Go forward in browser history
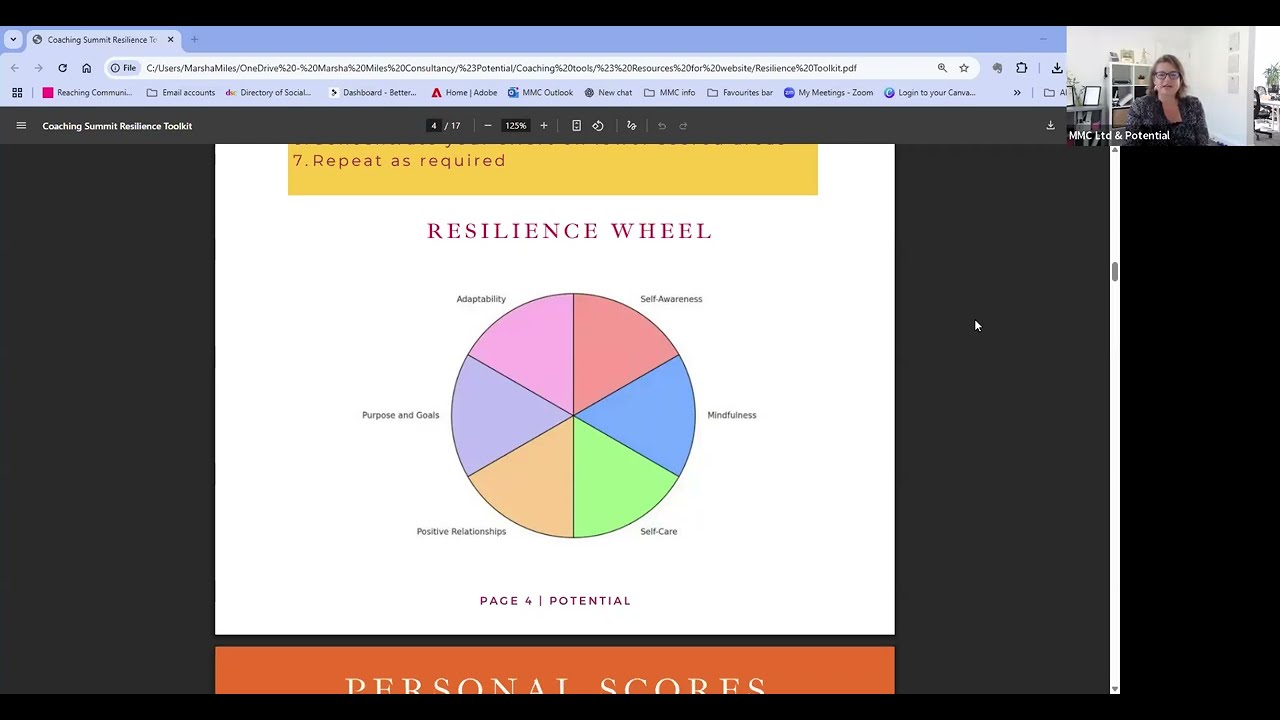The image size is (1280, 720). tap(38, 68)
